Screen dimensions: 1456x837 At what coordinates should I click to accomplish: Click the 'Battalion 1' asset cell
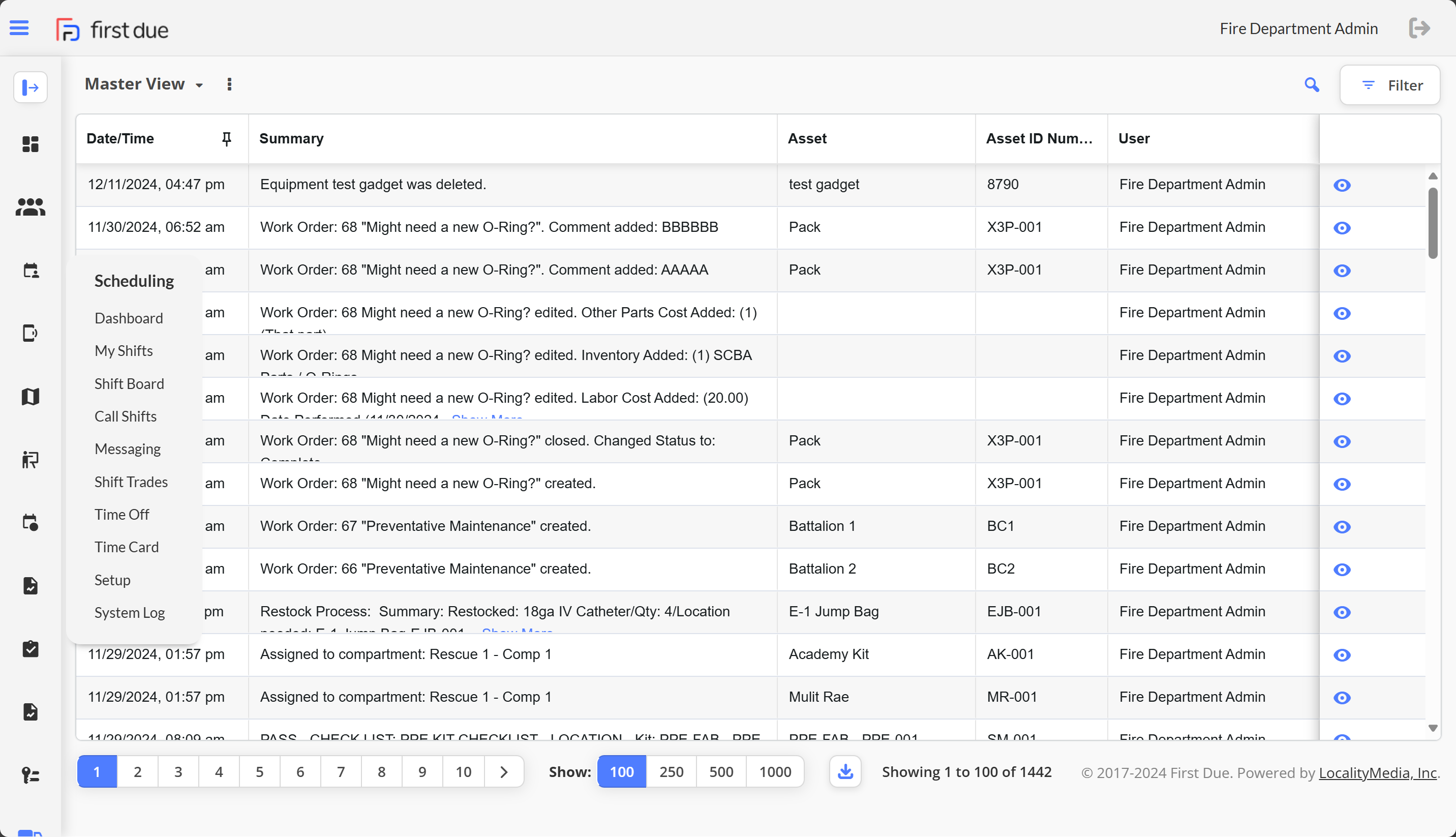(822, 525)
